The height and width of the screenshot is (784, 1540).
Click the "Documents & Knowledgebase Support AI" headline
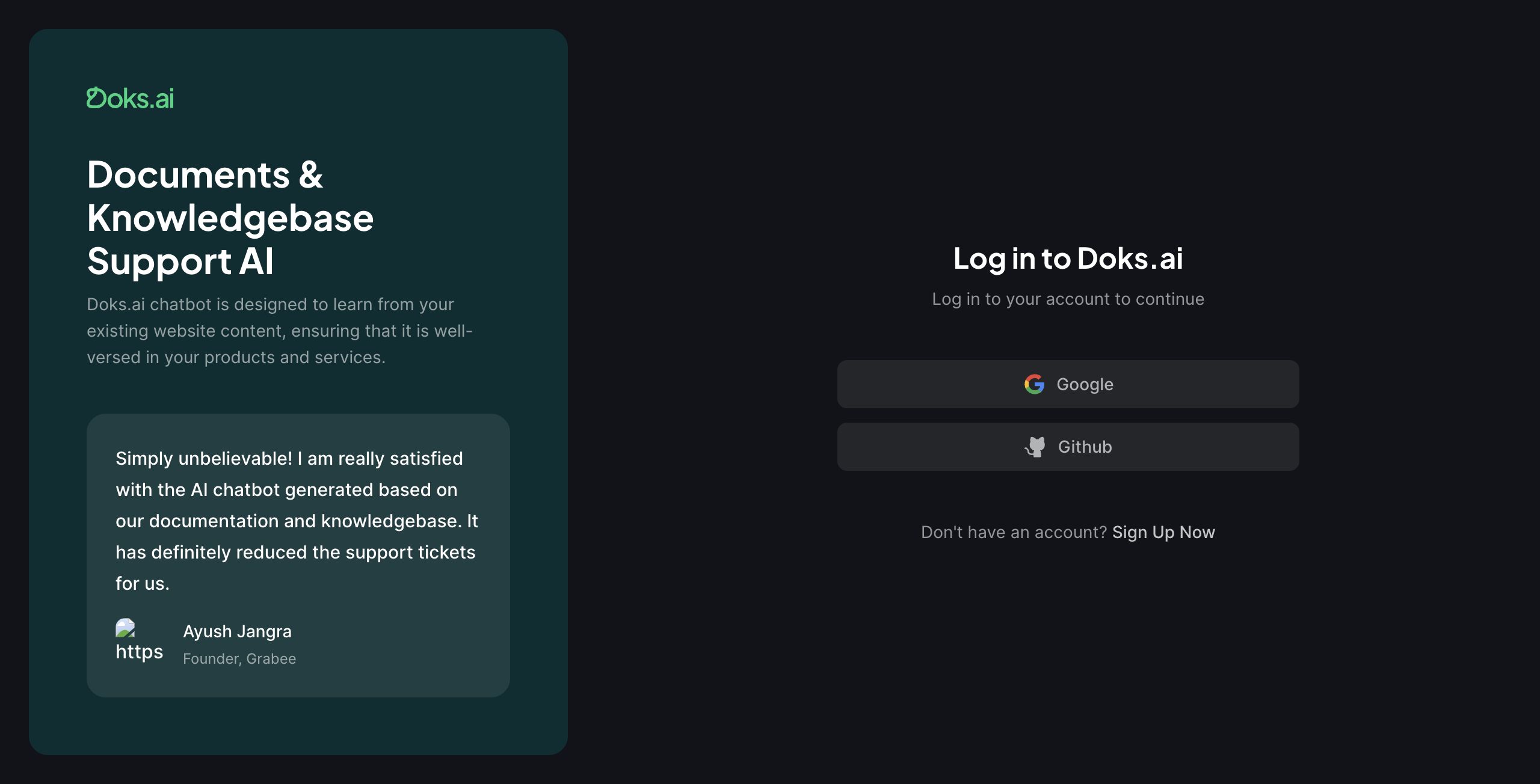(x=230, y=218)
